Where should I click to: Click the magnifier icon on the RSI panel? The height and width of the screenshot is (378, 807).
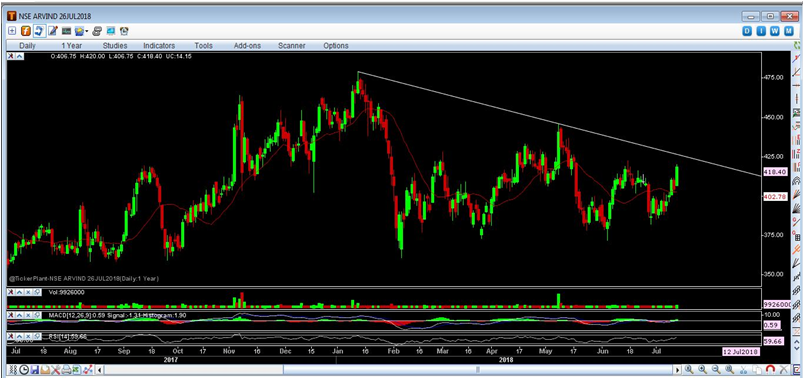(x=37, y=336)
